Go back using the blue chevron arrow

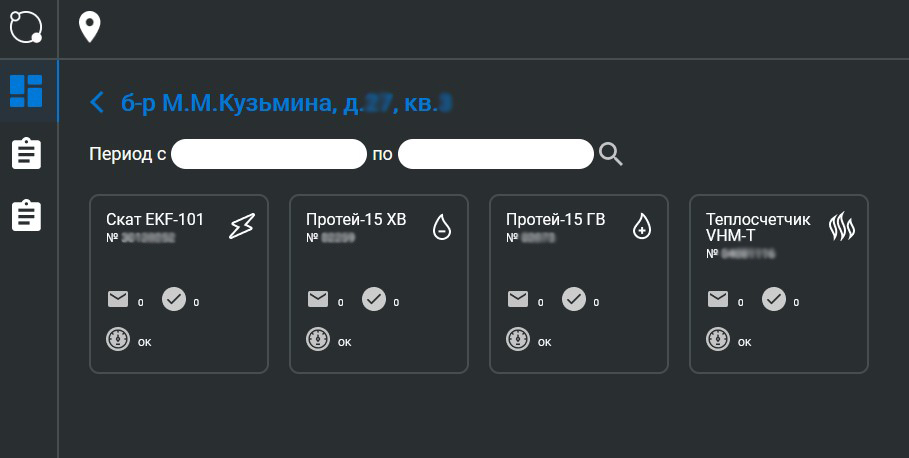click(x=97, y=103)
